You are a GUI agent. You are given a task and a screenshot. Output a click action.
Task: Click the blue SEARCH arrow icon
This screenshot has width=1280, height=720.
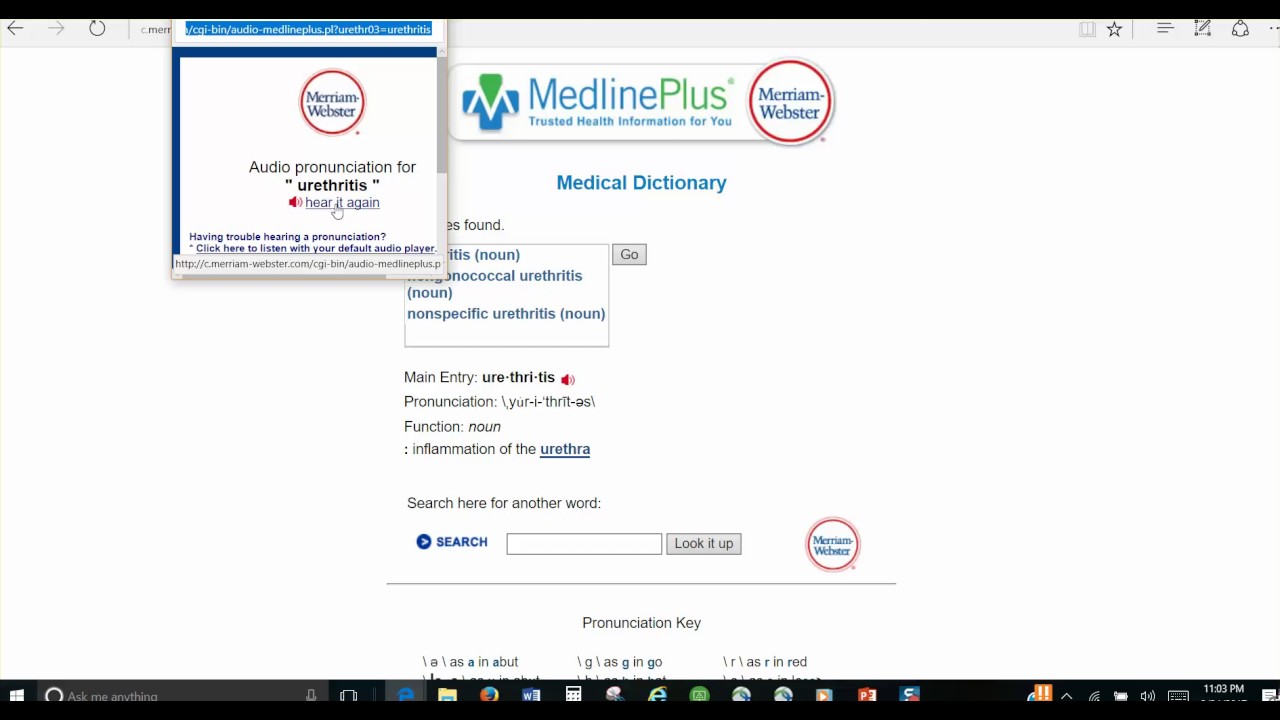[424, 541]
